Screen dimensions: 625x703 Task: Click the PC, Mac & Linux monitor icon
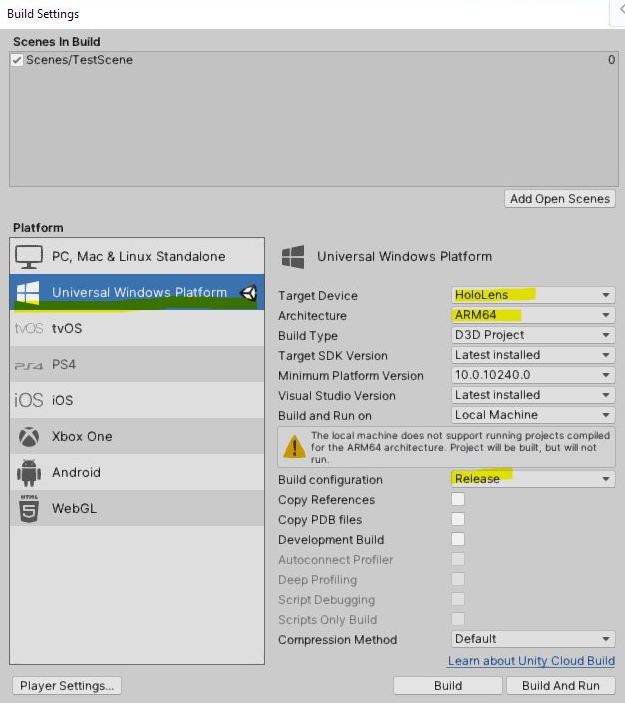tap(29, 256)
